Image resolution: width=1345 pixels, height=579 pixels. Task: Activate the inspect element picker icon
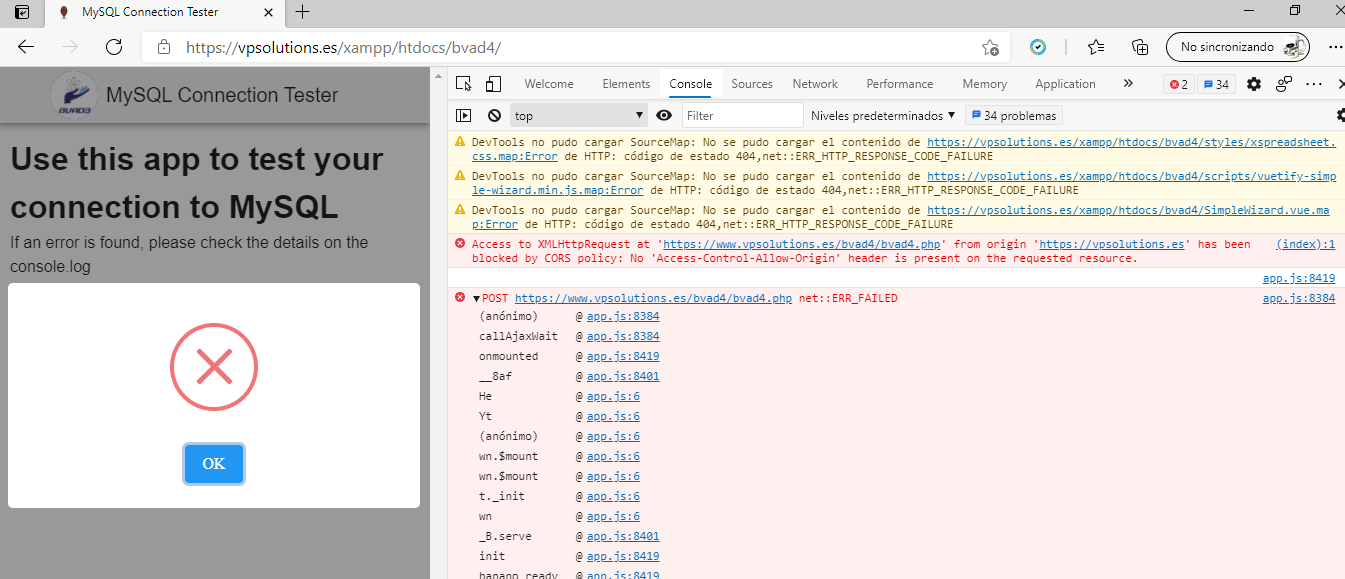click(463, 84)
